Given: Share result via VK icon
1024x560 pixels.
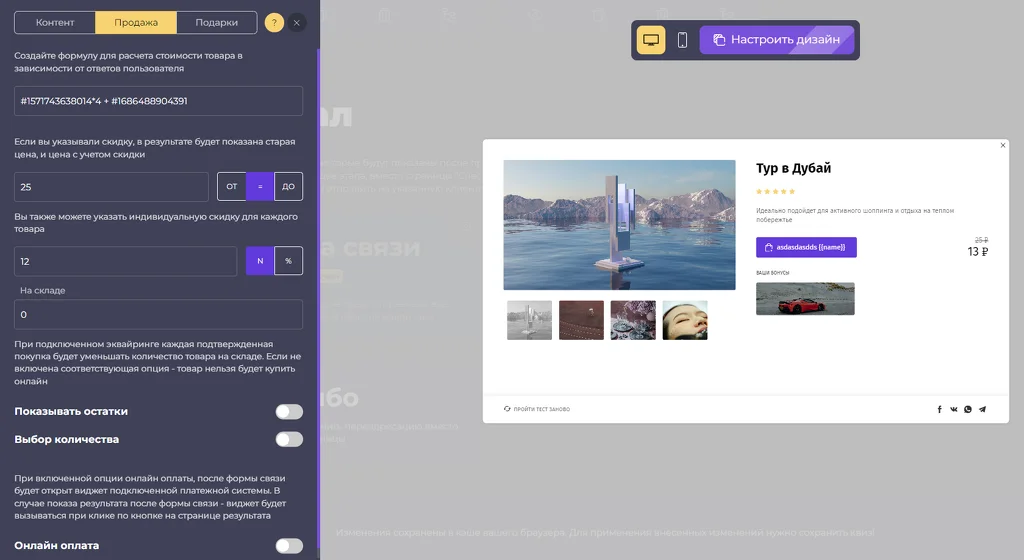Looking at the screenshot, I should 953,409.
